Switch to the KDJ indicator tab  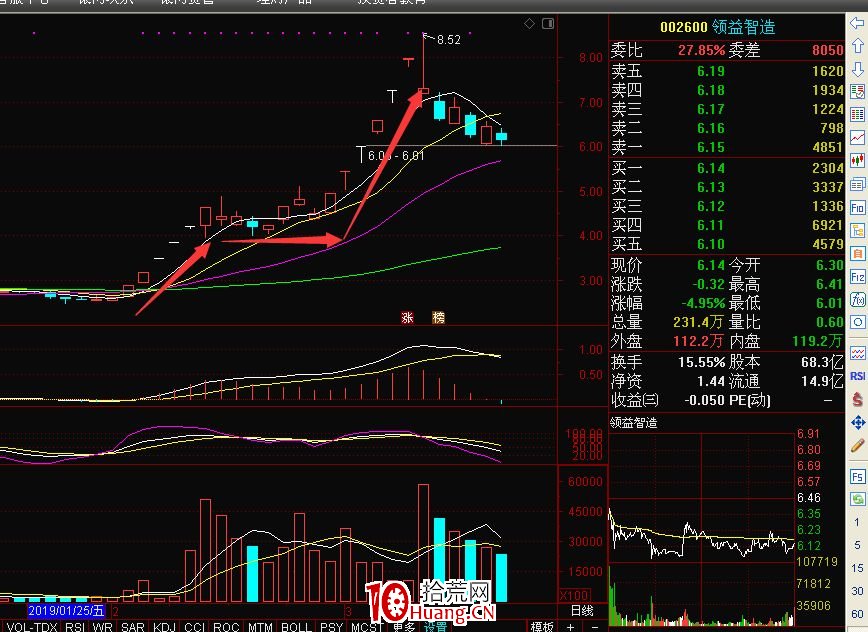pyautogui.click(x=164, y=626)
